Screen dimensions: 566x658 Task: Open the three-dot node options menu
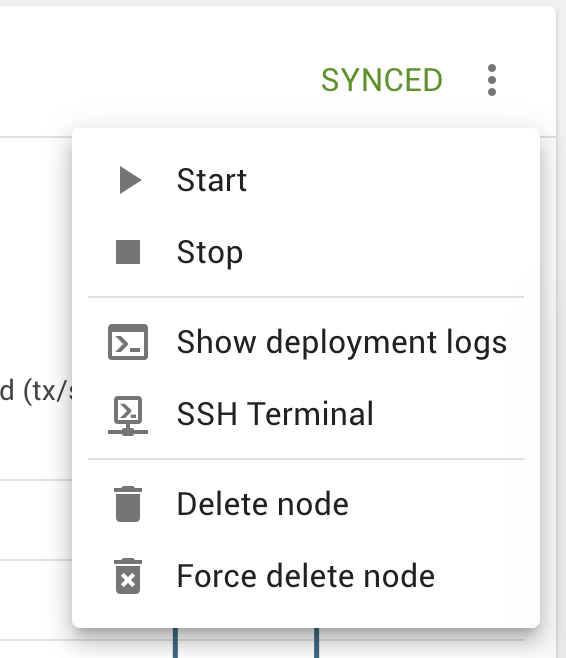492,80
